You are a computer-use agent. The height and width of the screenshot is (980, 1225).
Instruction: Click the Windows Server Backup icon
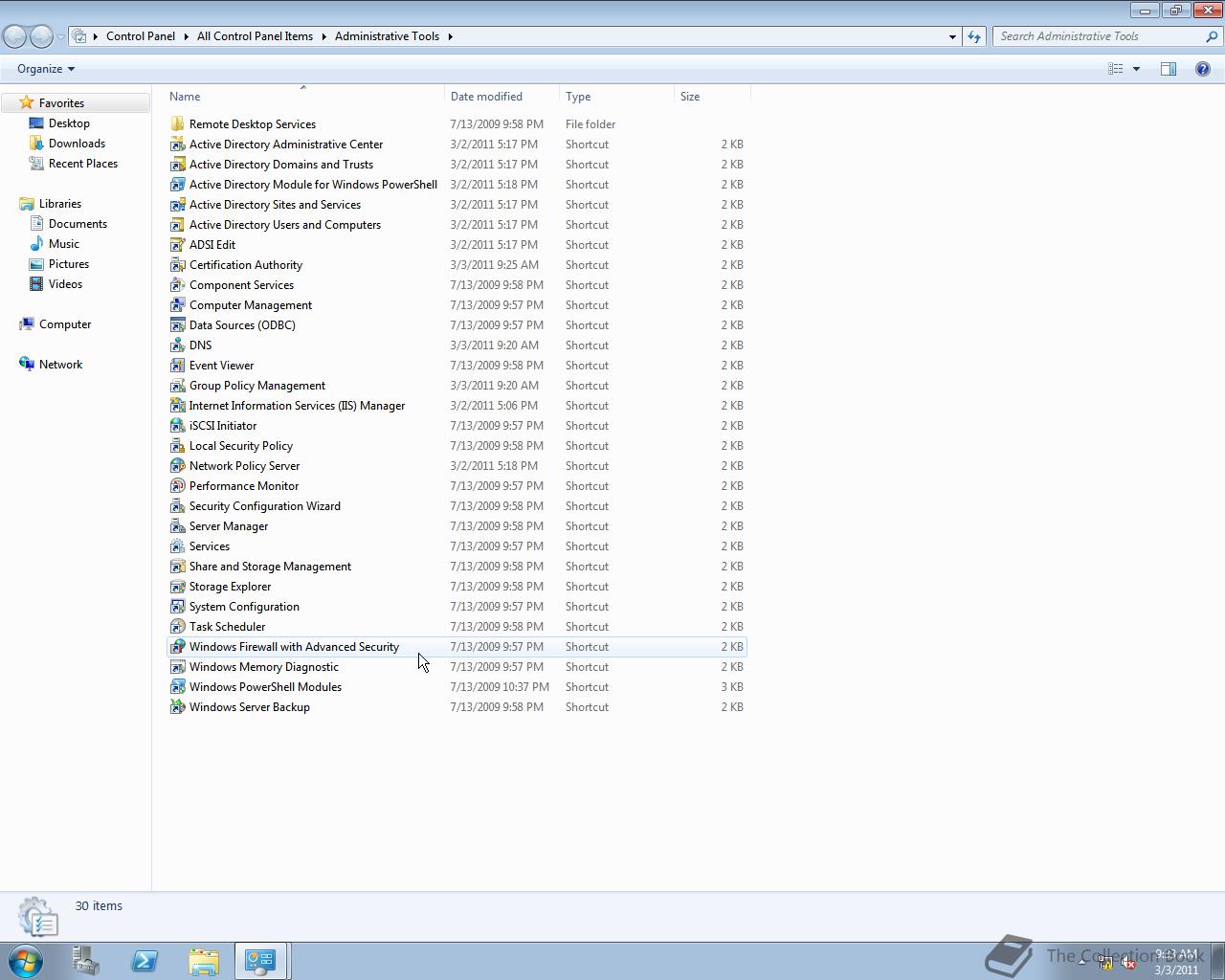(x=177, y=707)
